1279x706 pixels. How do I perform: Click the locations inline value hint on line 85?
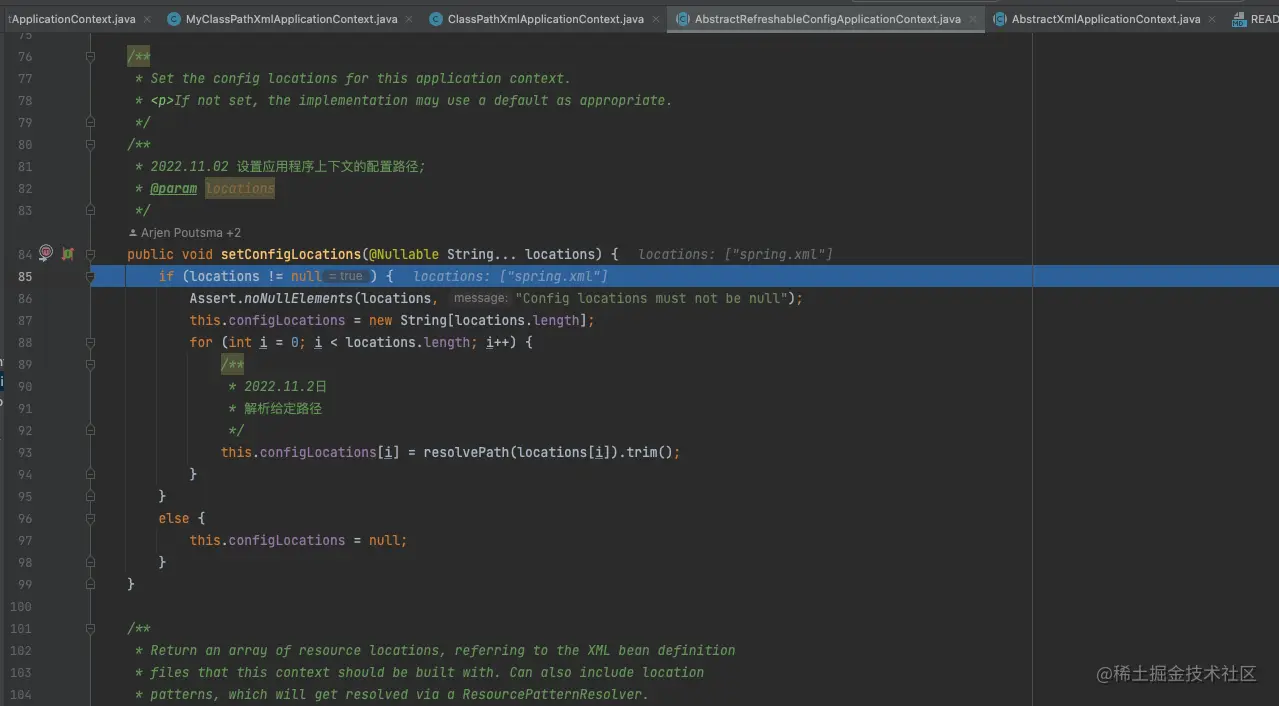[x=510, y=276]
